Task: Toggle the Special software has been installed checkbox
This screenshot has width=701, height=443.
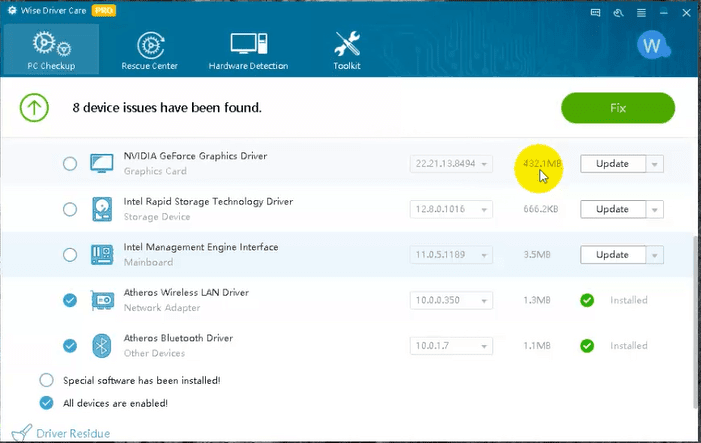Action: (x=46, y=380)
